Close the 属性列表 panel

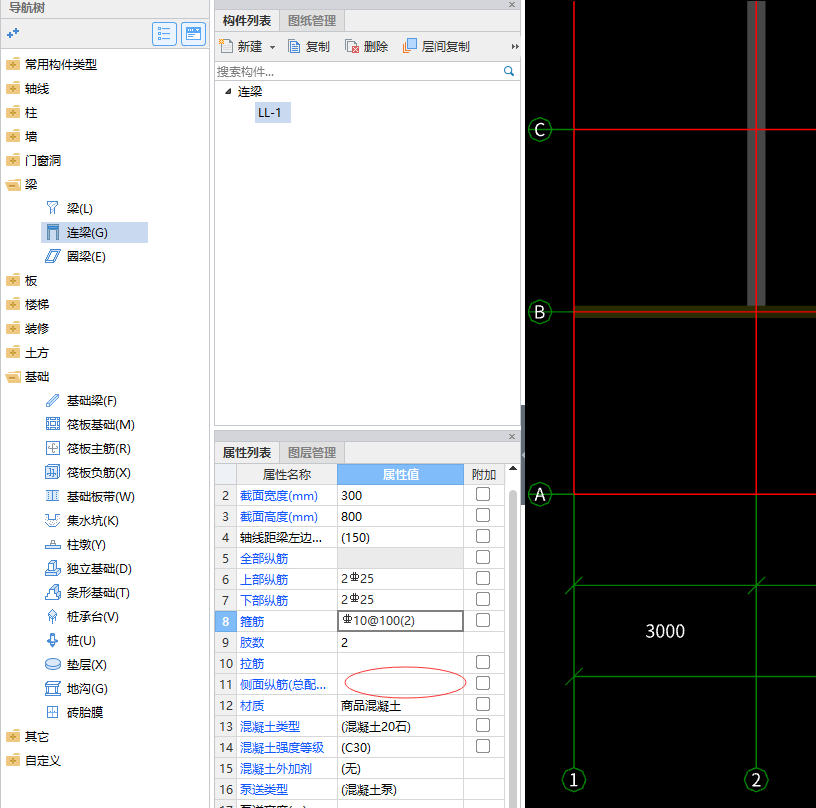[x=512, y=437]
